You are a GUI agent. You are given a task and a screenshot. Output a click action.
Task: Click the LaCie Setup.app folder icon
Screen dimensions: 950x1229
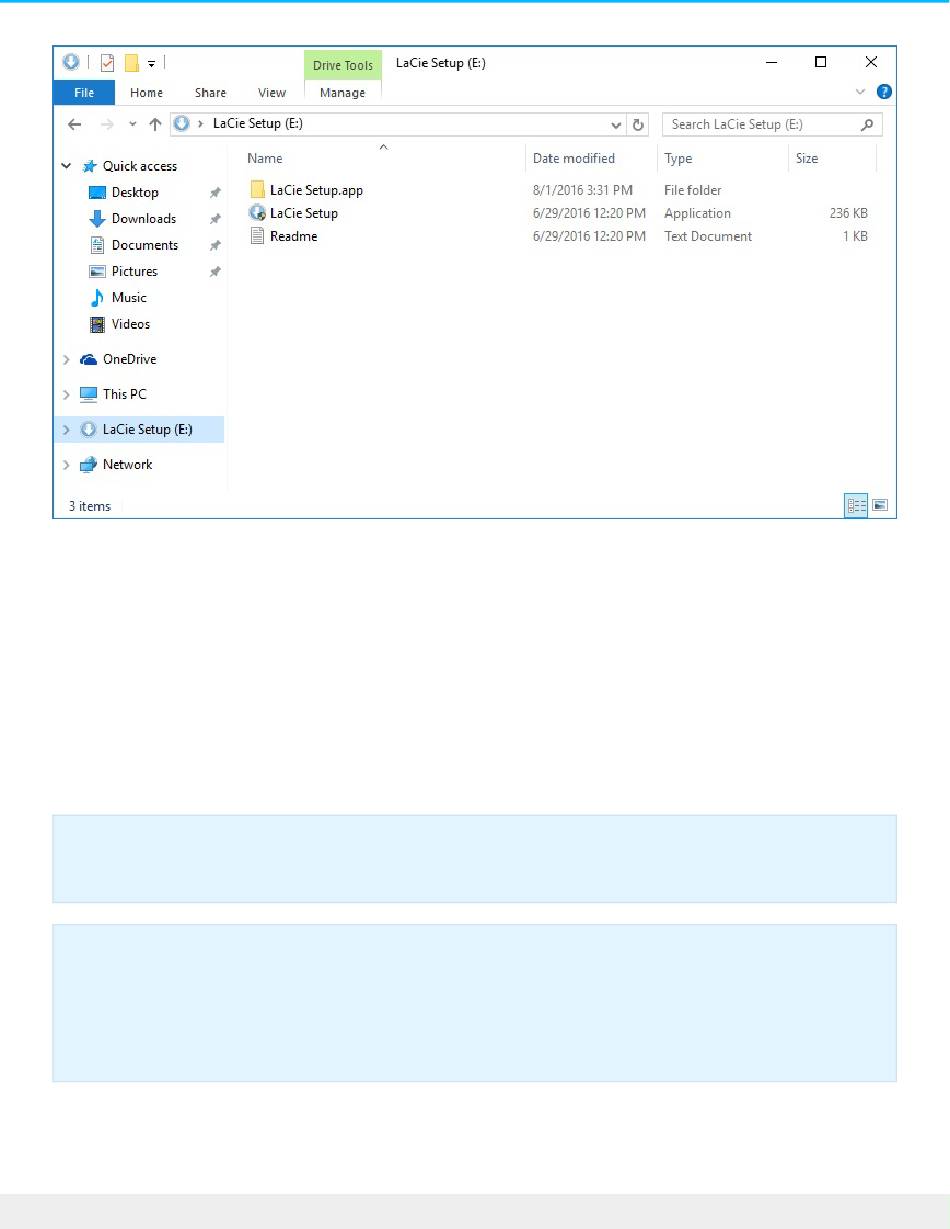[257, 190]
